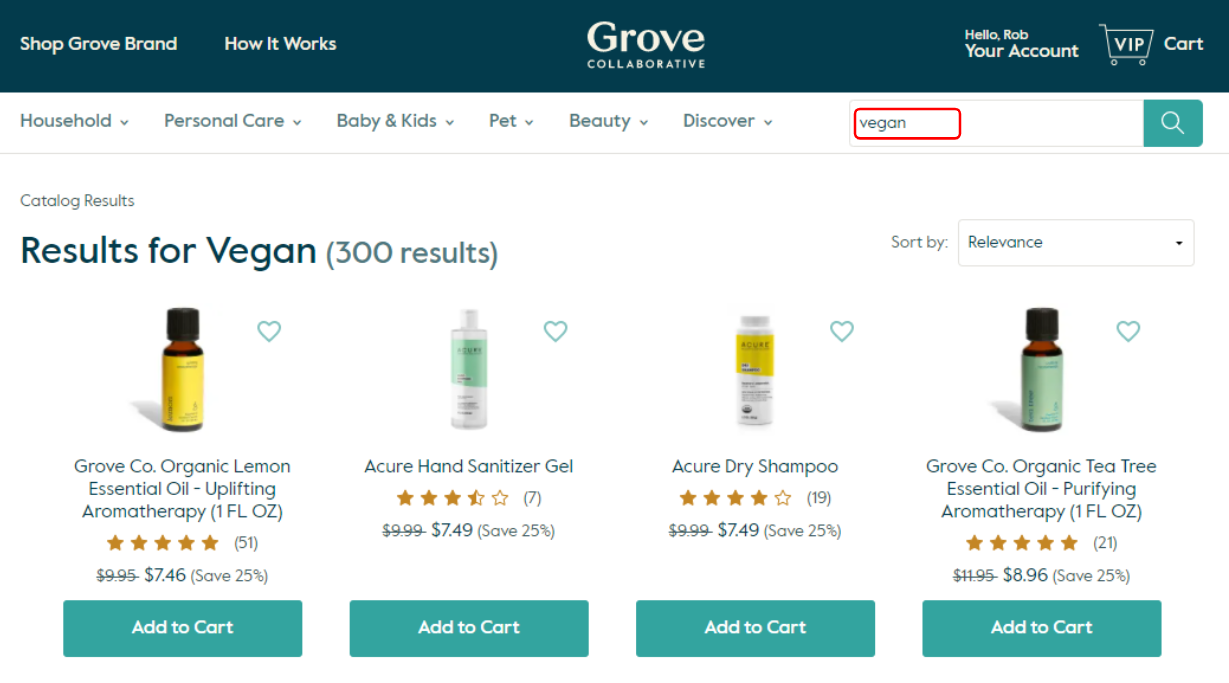1229x683 pixels.
Task: Open Grove Co. Organic Tea Tree title
Action: pos(1041,489)
